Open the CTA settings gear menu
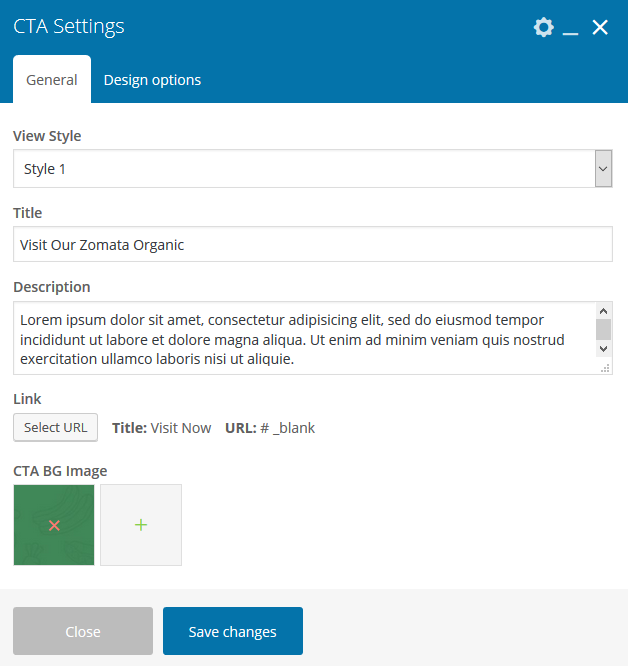The height and width of the screenshot is (666, 628). [543, 27]
